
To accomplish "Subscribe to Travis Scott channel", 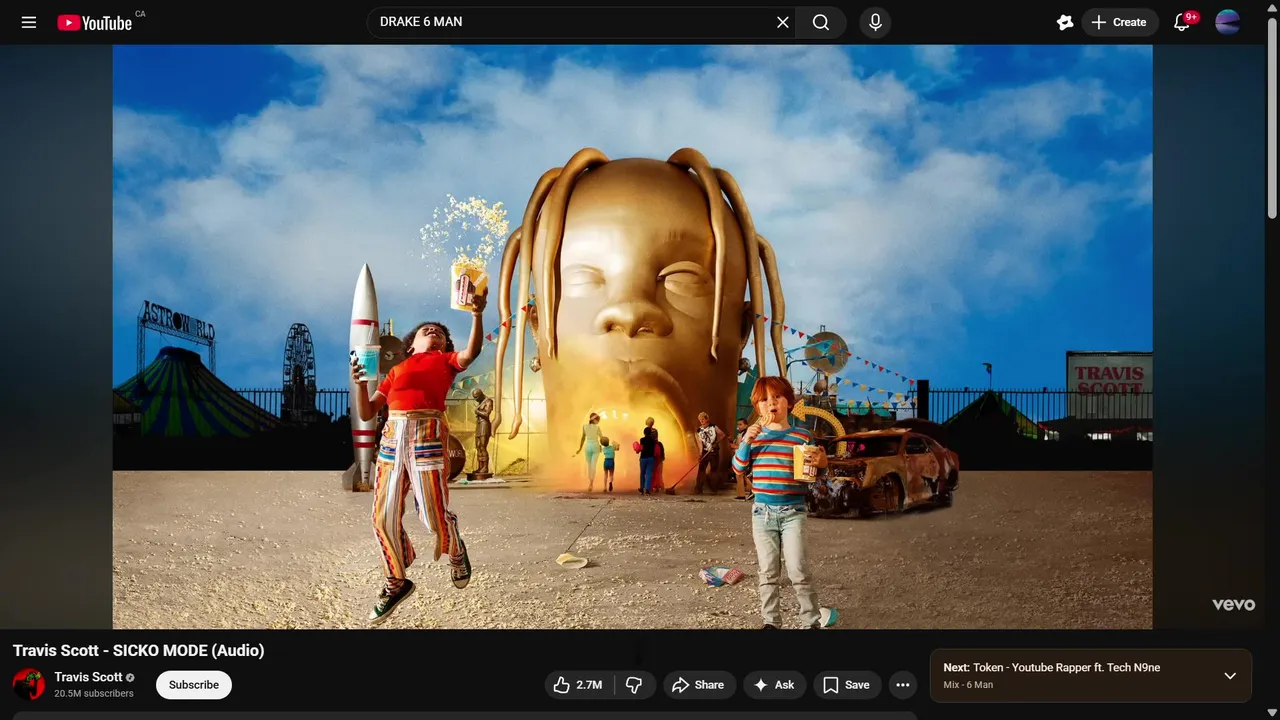I will coord(194,685).
